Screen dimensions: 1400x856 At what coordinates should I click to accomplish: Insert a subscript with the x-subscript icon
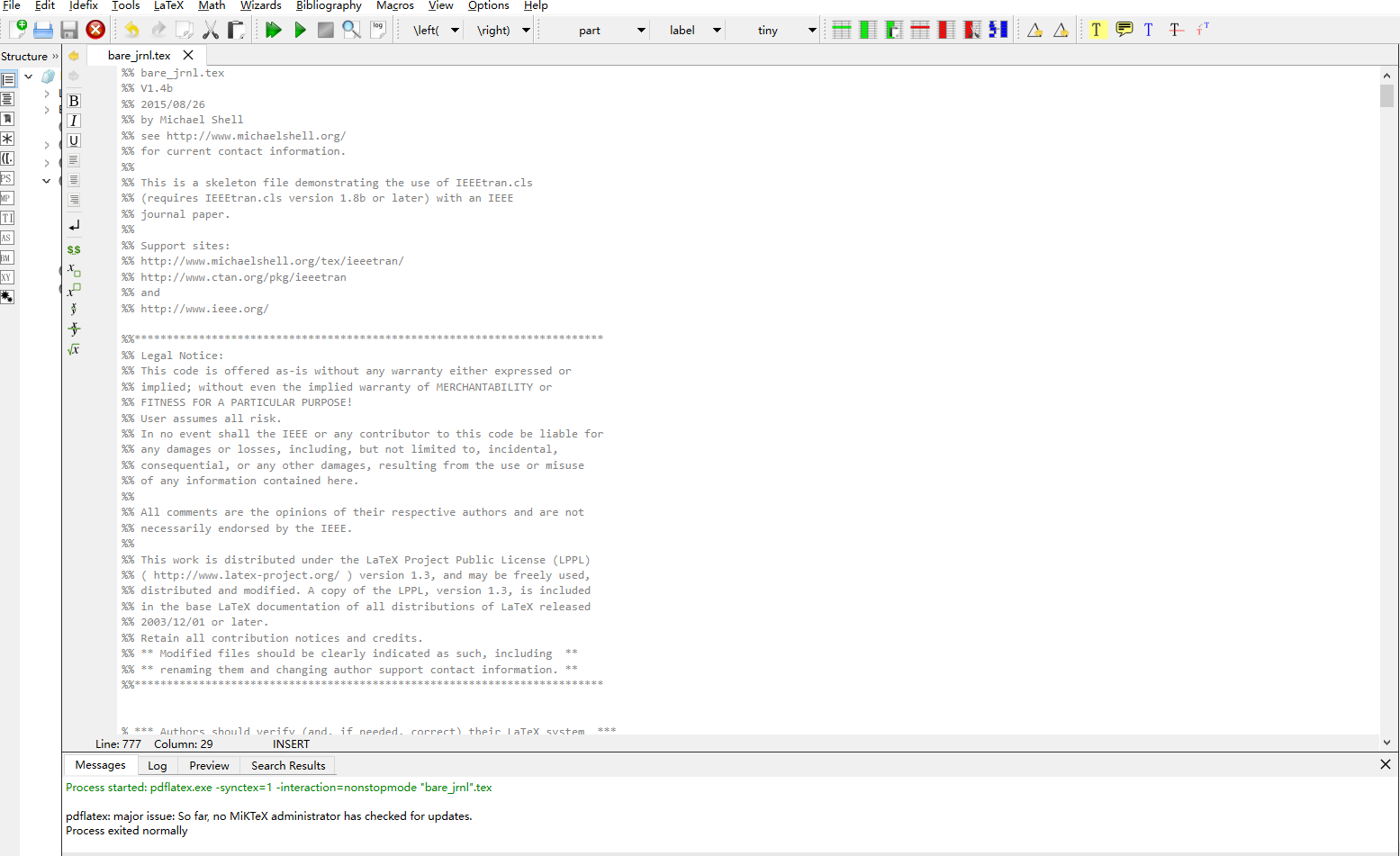tap(74, 269)
